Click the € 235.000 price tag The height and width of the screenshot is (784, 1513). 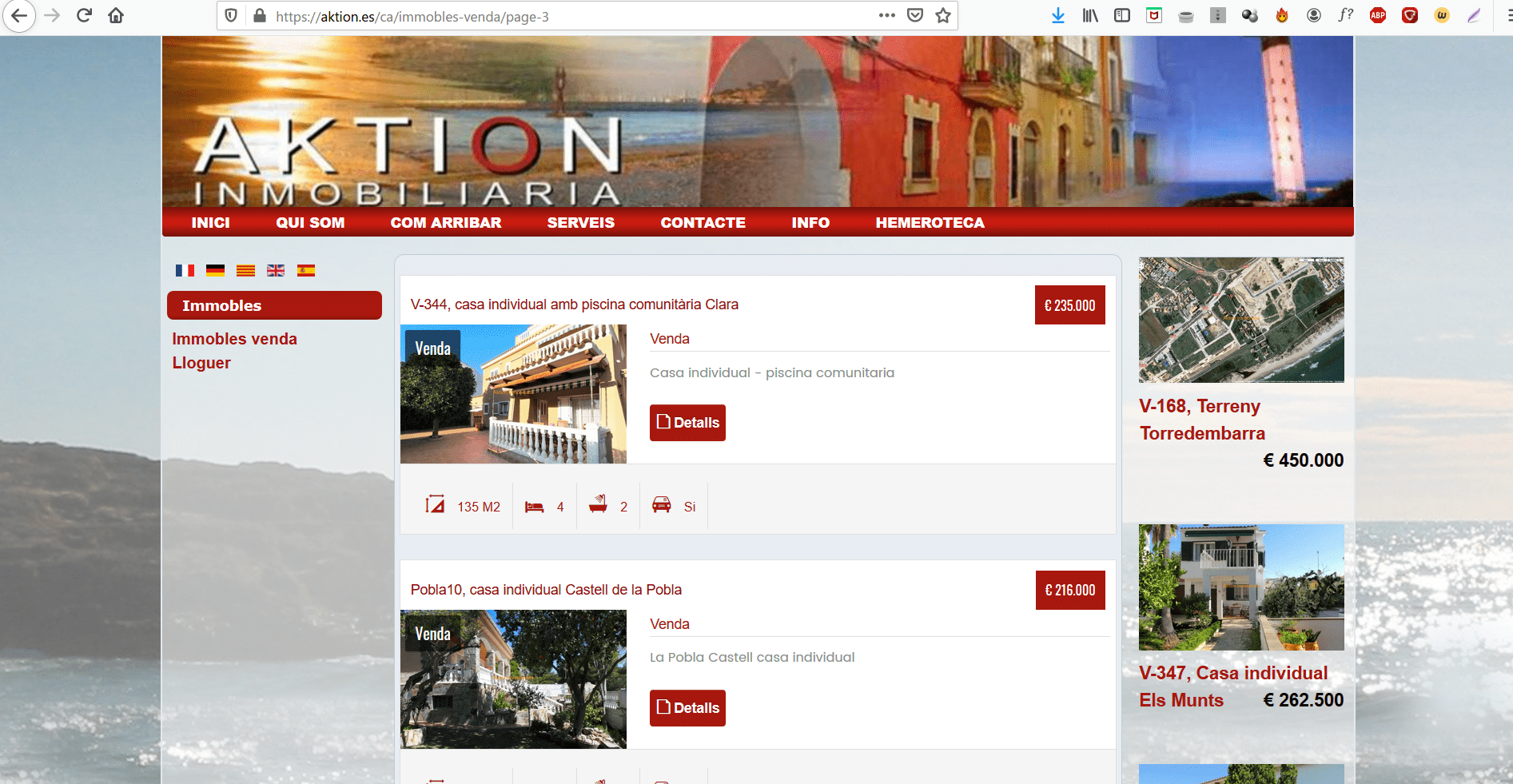pos(1070,305)
